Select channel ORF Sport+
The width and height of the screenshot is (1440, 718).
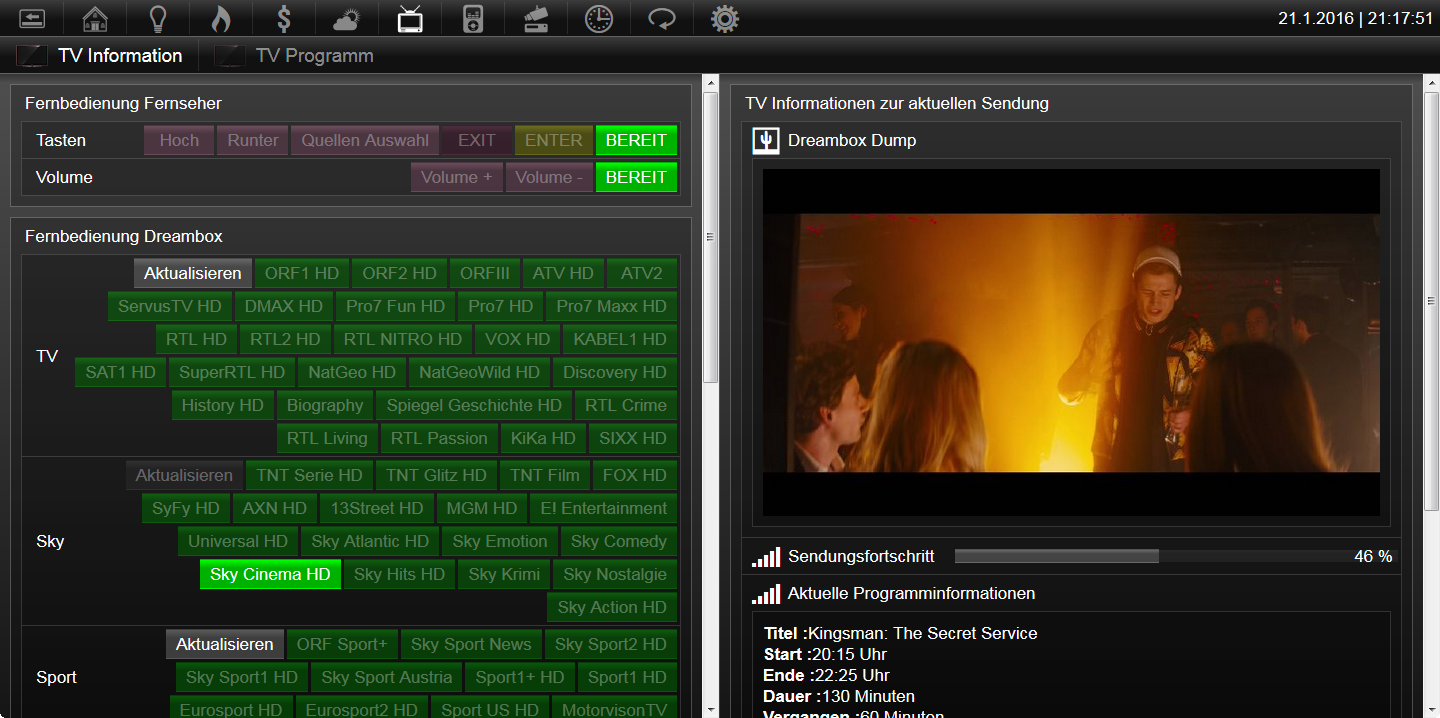[342, 644]
